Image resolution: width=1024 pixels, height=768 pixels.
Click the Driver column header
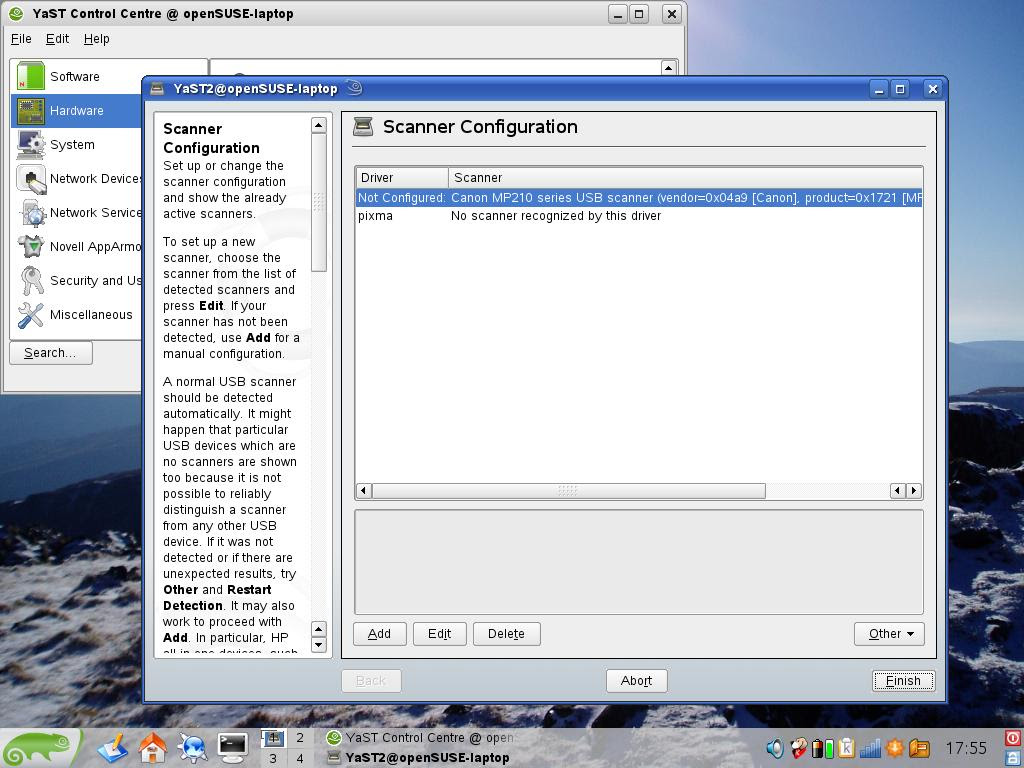(x=402, y=178)
